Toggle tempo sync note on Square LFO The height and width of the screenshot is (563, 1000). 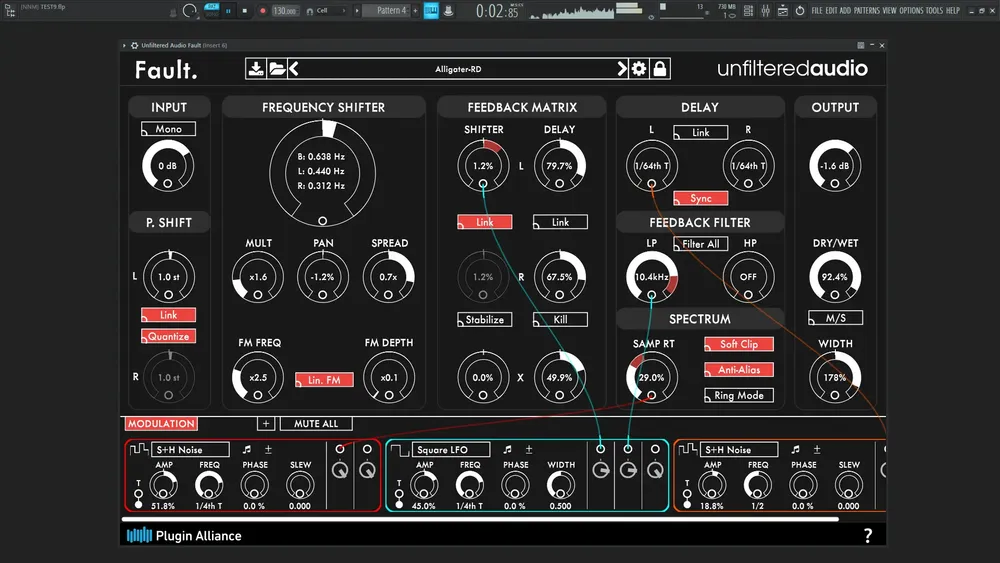(507, 450)
